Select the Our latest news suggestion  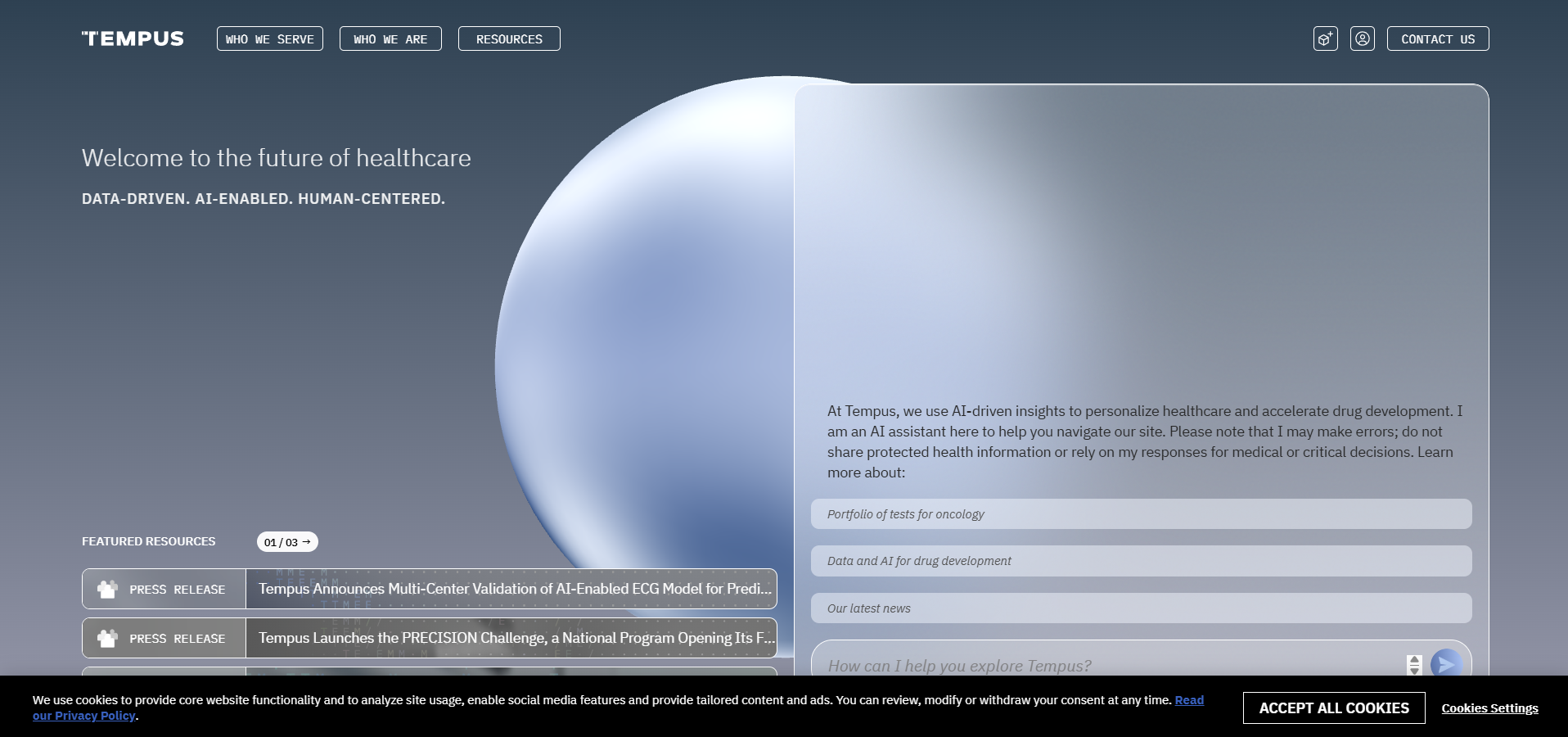pyautogui.click(x=1142, y=608)
